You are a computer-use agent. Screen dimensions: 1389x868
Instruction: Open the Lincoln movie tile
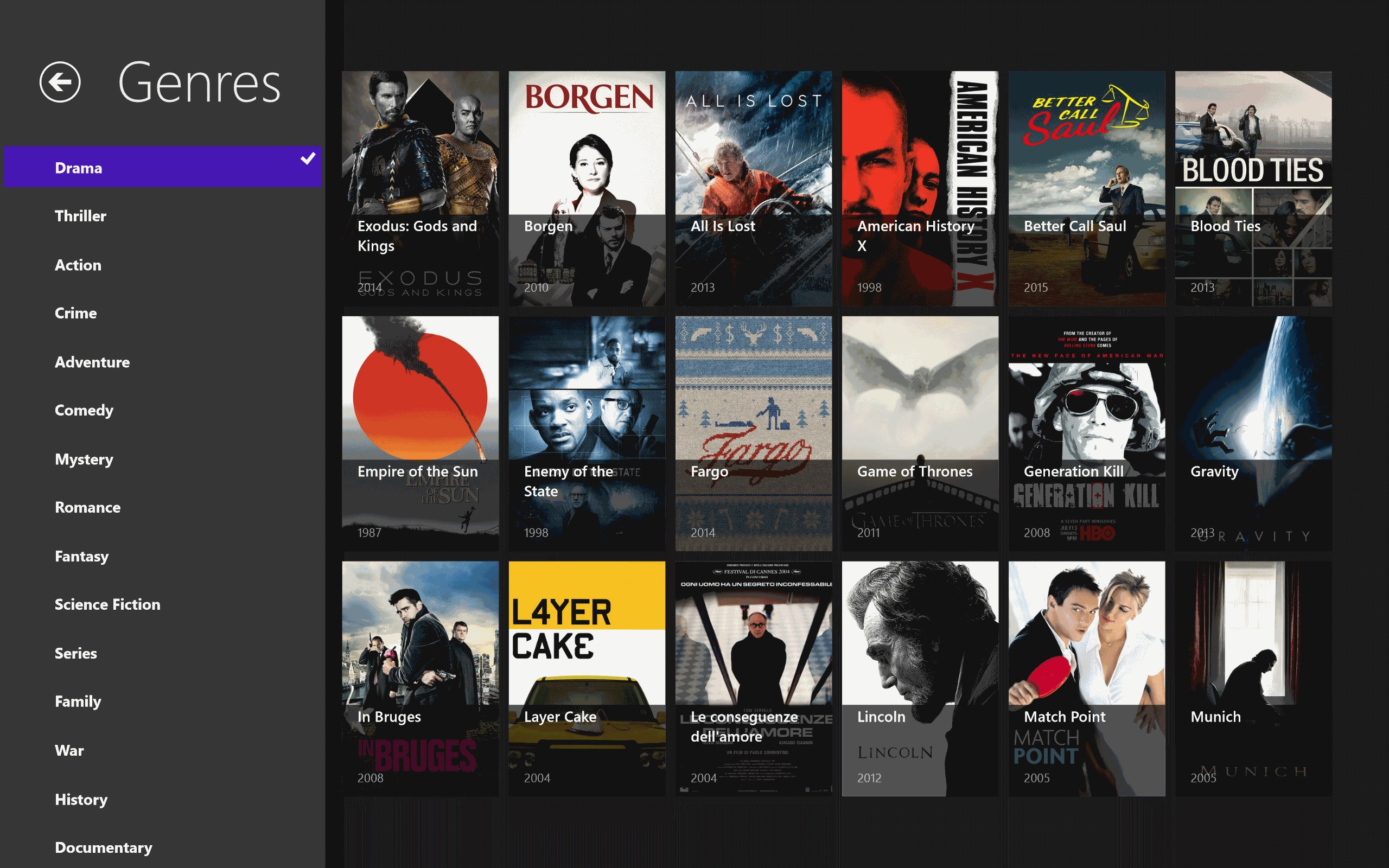[920, 679]
